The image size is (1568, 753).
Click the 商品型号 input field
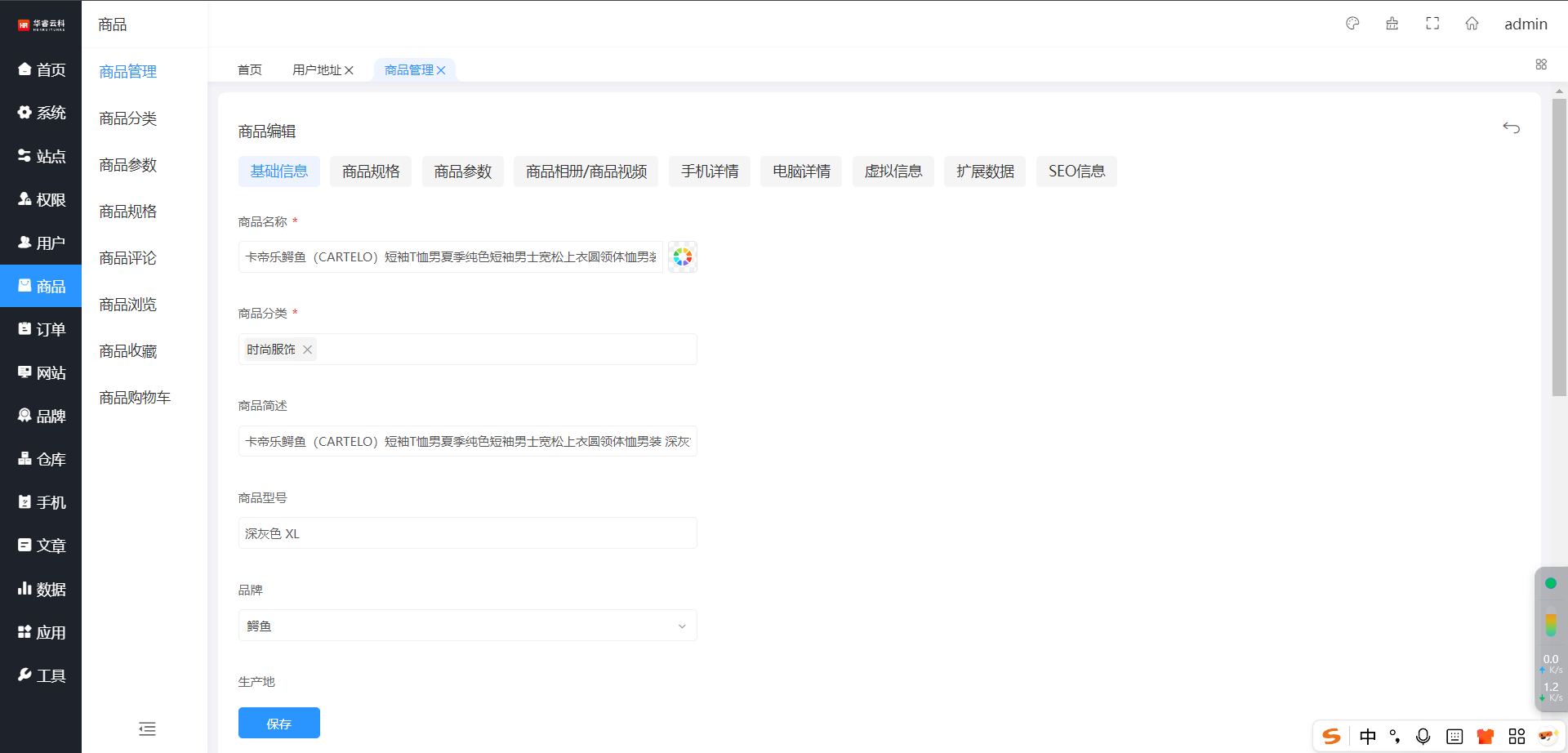click(467, 533)
